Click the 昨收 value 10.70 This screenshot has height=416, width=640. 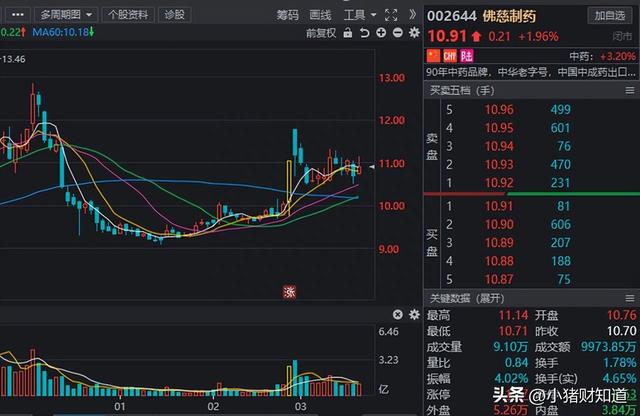(622, 331)
